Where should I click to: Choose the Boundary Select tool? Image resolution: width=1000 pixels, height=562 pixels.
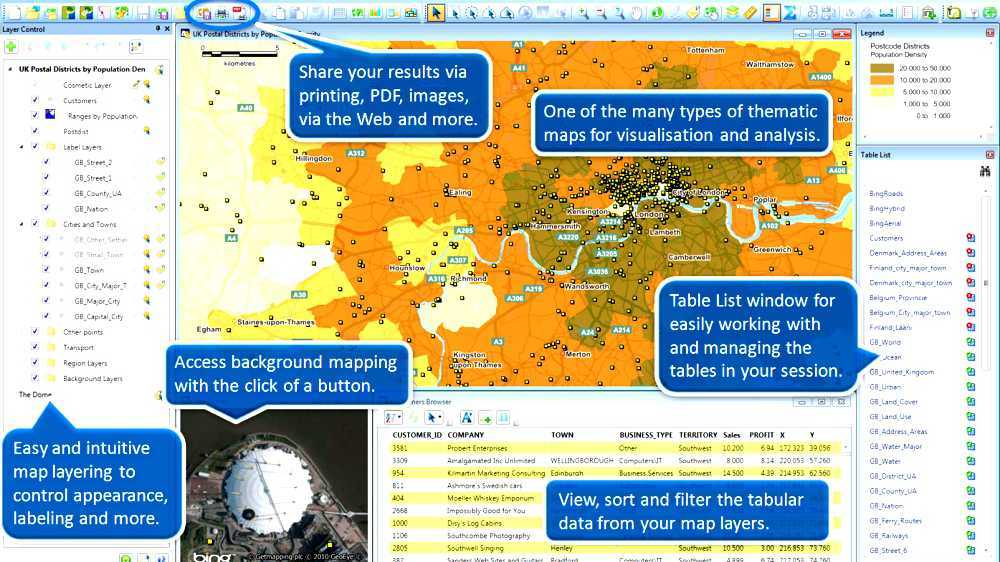click(x=507, y=12)
